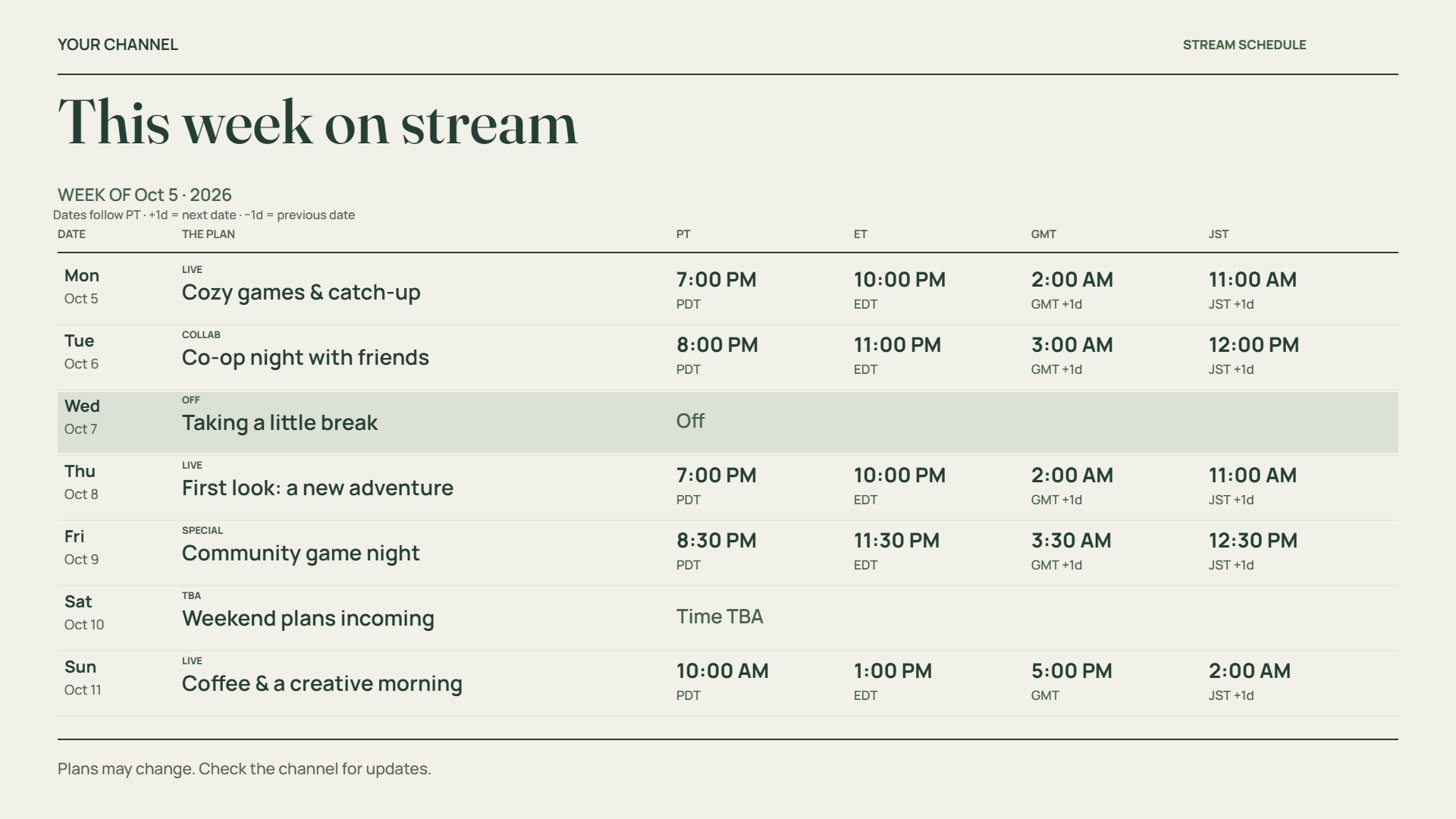Image resolution: width=1456 pixels, height=819 pixels.
Task: Click the 10:00 AM PT time
Action: (x=723, y=670)
